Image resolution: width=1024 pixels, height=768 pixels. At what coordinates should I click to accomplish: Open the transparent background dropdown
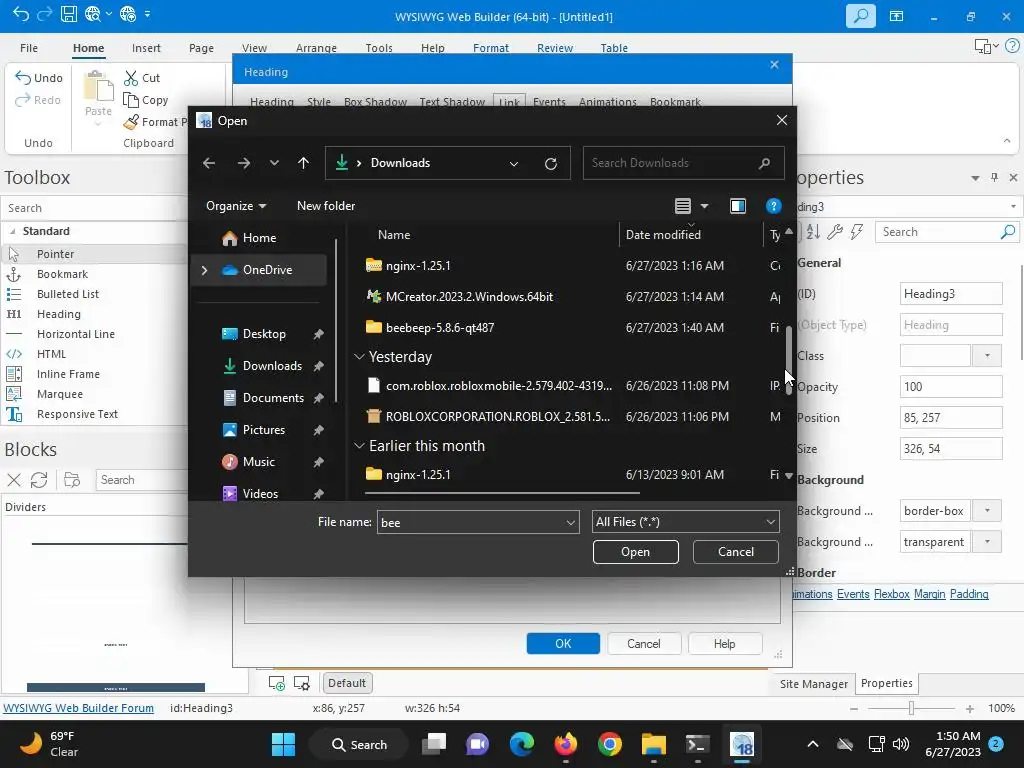tap(987, 541)
